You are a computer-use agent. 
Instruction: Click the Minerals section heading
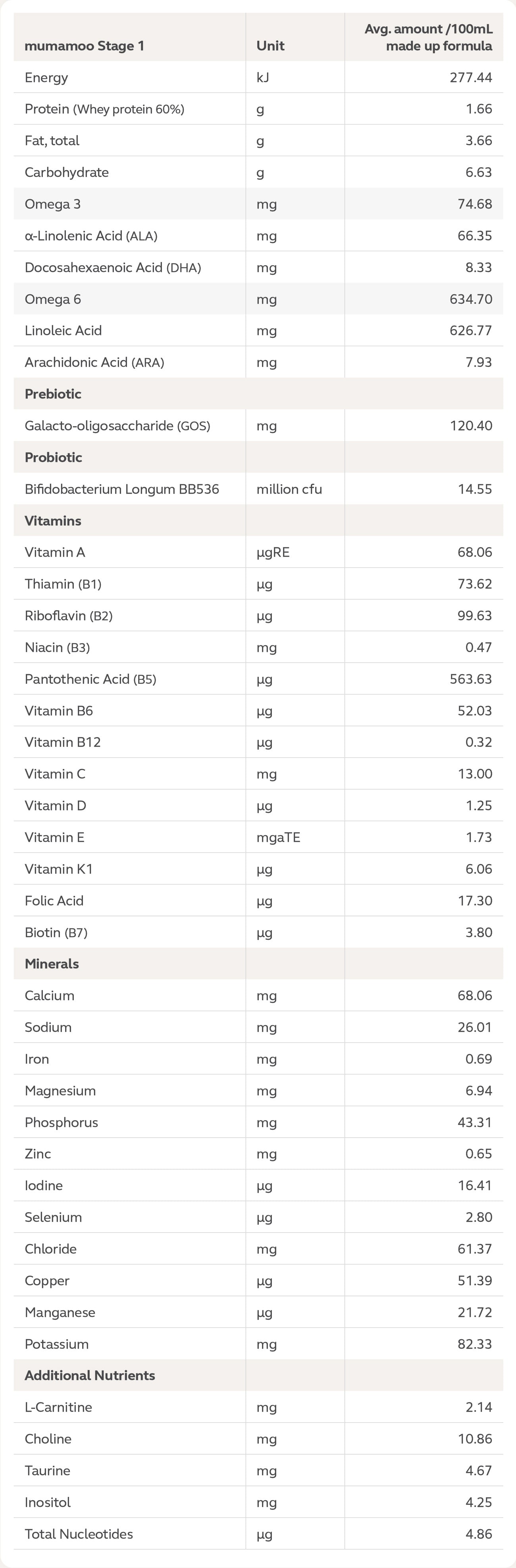click(x=52, y=964)
